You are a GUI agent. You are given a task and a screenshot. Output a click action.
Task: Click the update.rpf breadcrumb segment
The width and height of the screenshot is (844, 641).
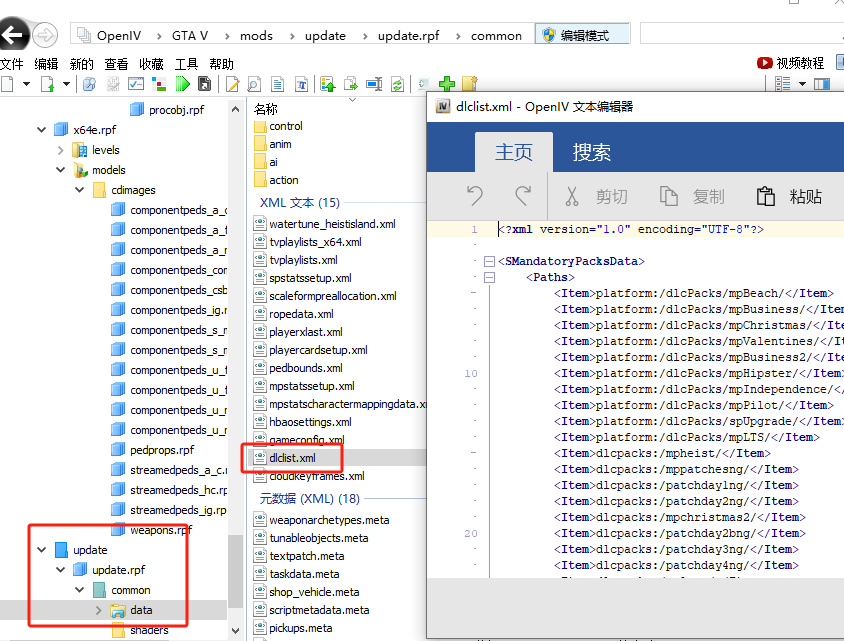click(409, 36)
